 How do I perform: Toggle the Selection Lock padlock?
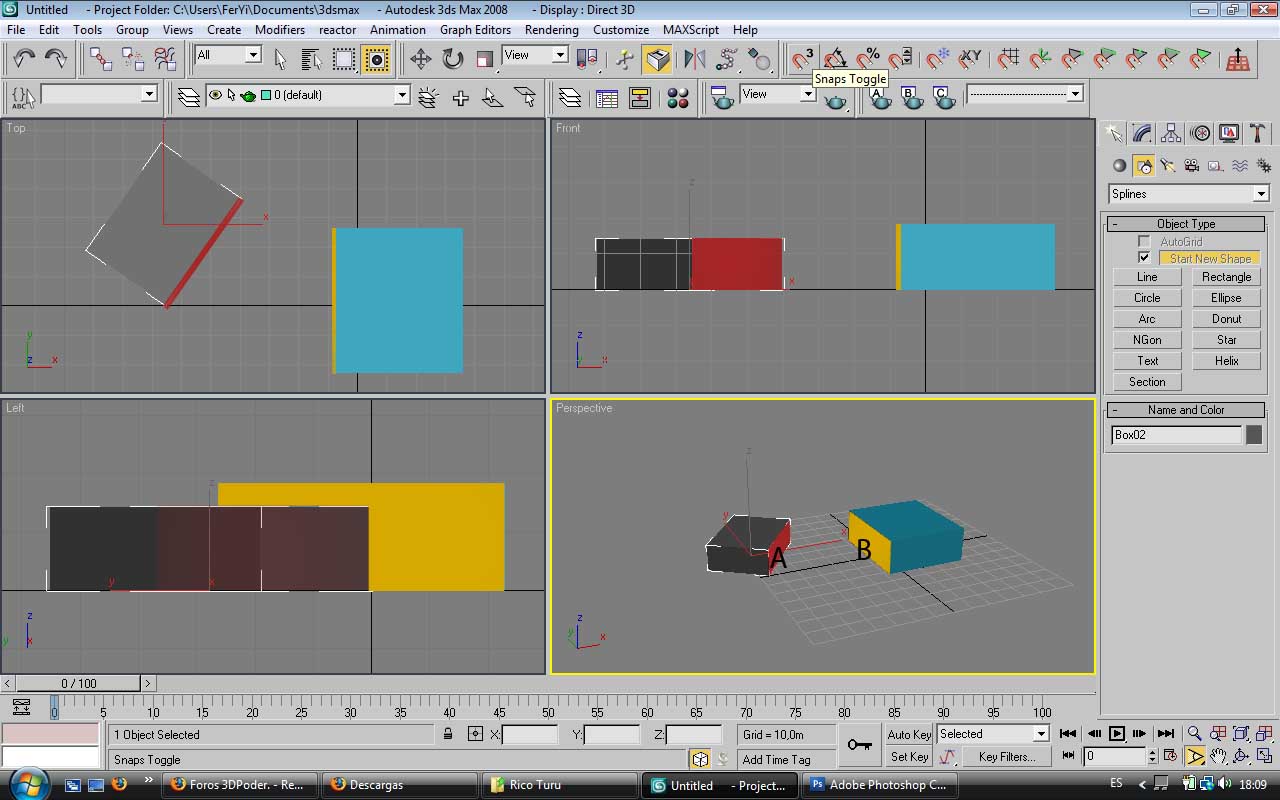[448, 734]
